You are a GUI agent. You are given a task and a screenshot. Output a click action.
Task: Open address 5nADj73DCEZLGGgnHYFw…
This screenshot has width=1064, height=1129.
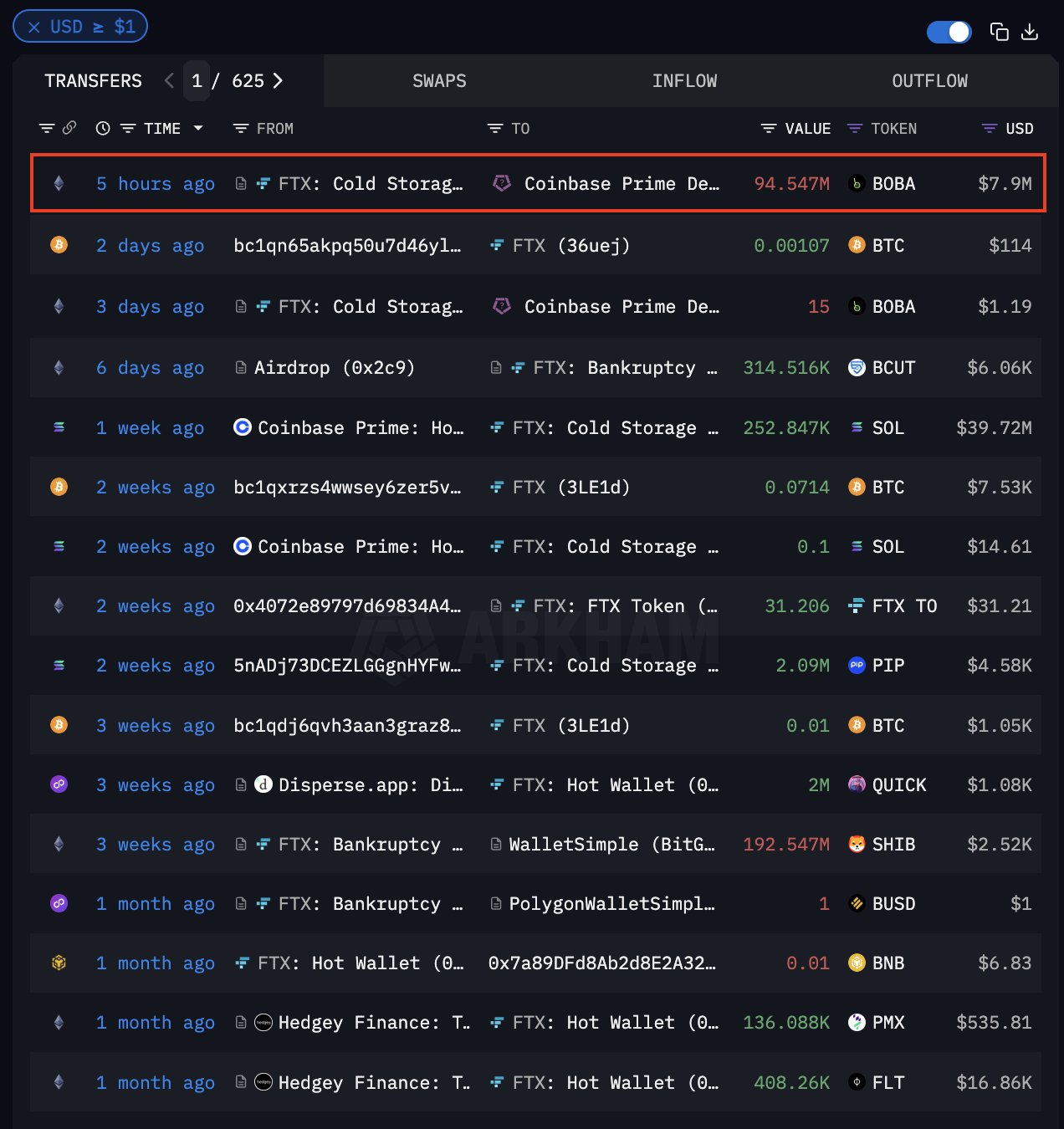coord(347,665)
